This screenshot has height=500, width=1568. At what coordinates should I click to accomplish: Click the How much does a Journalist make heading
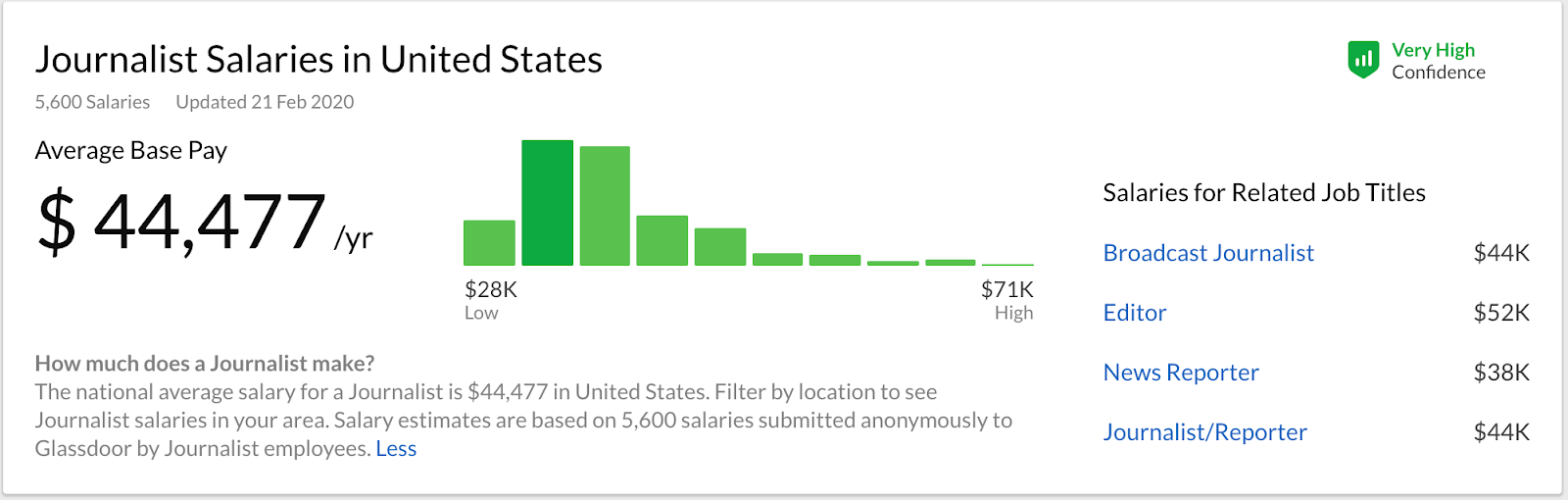[x=205, y=364]
